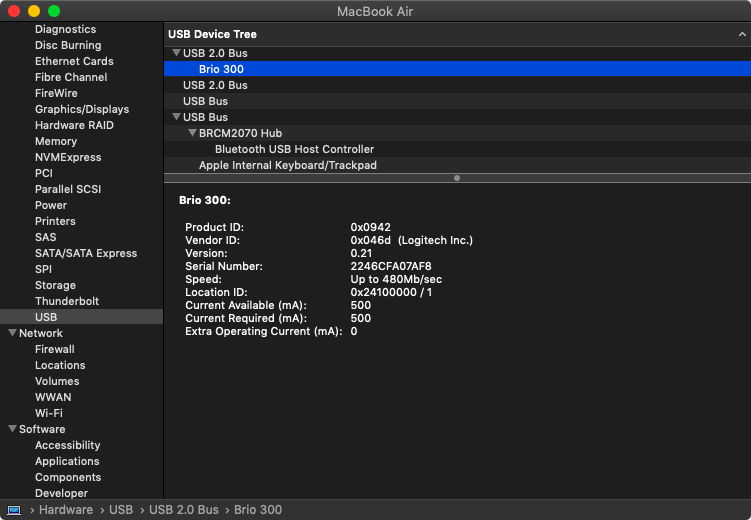Select Parallel SCSI sidebar item
Image resolution: width=751 pixels, height=520 pixels.
point(68,189)
